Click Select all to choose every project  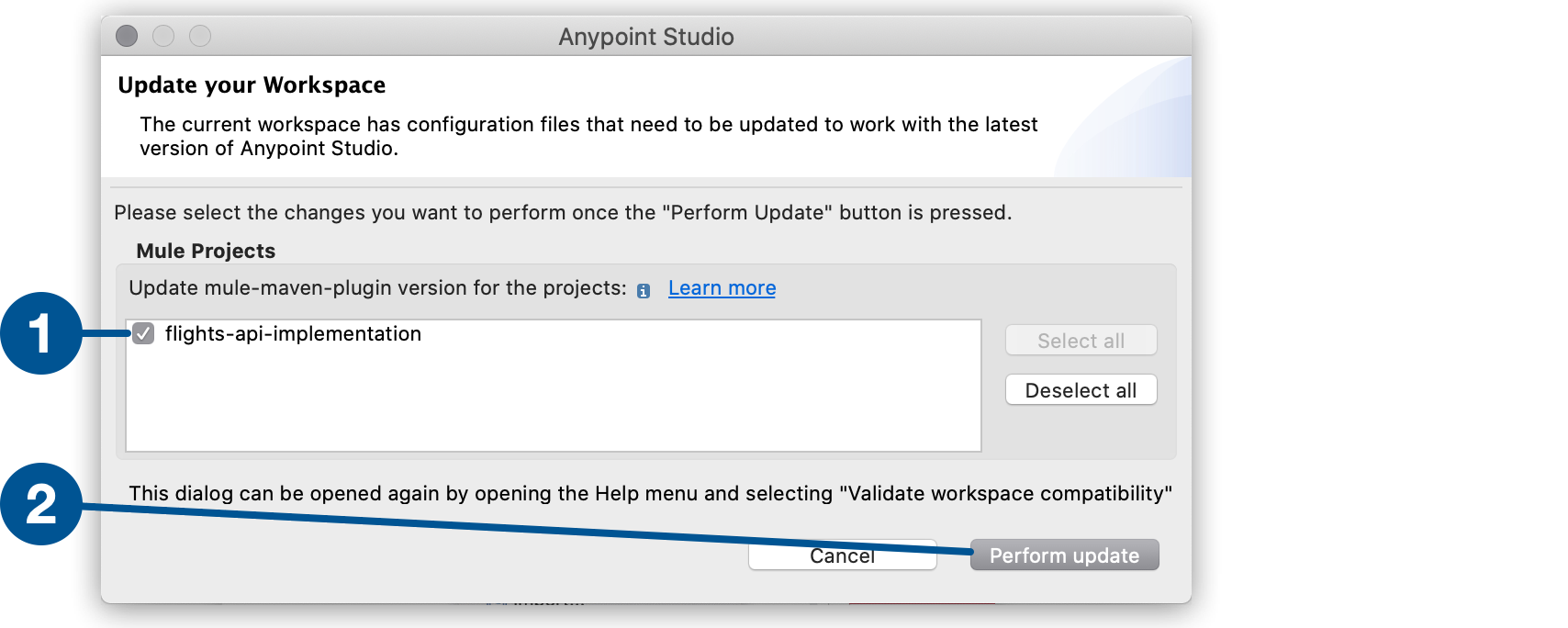[x=1081, y=340]
